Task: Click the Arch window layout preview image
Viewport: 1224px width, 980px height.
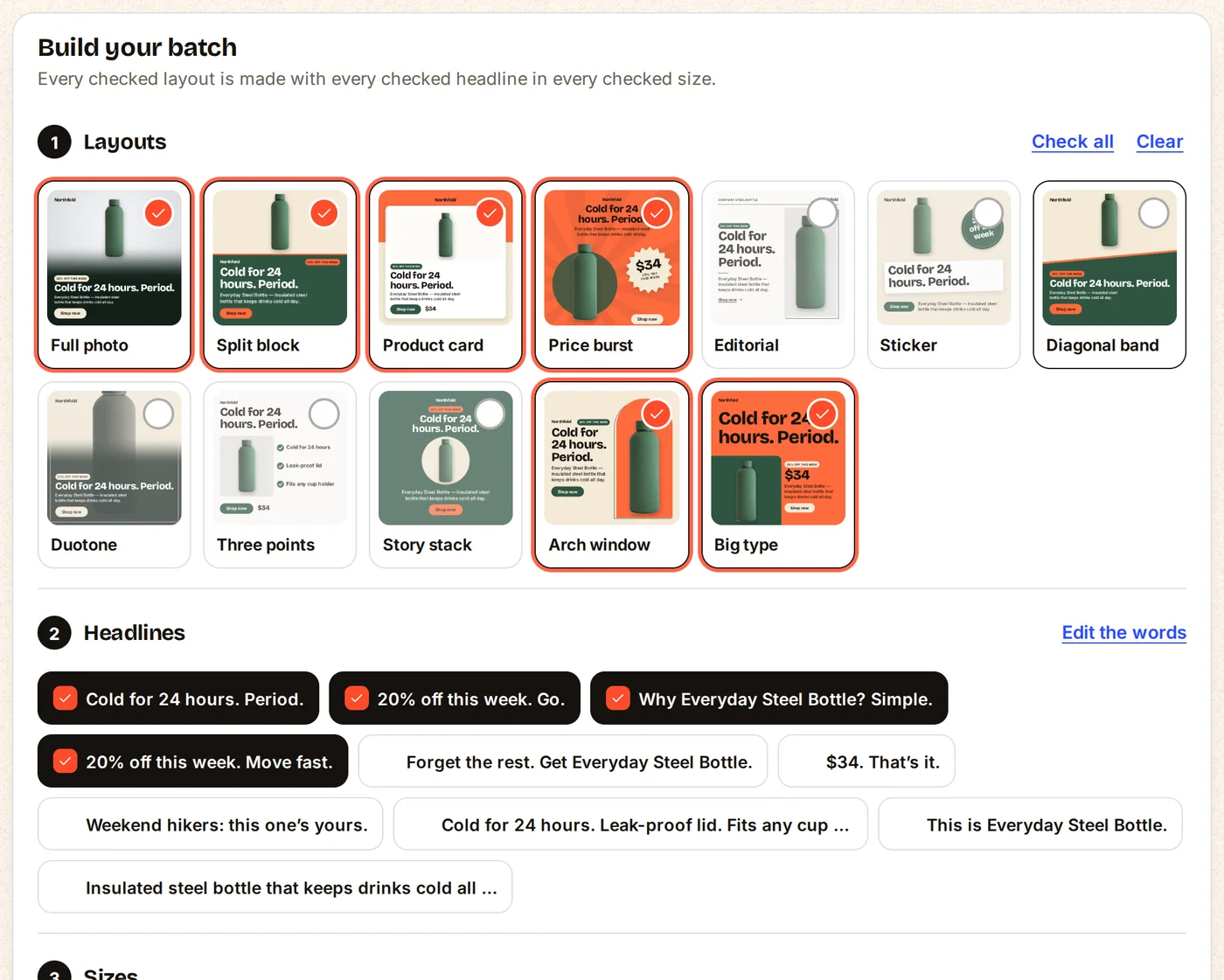Action: click(x=612, y=458)
